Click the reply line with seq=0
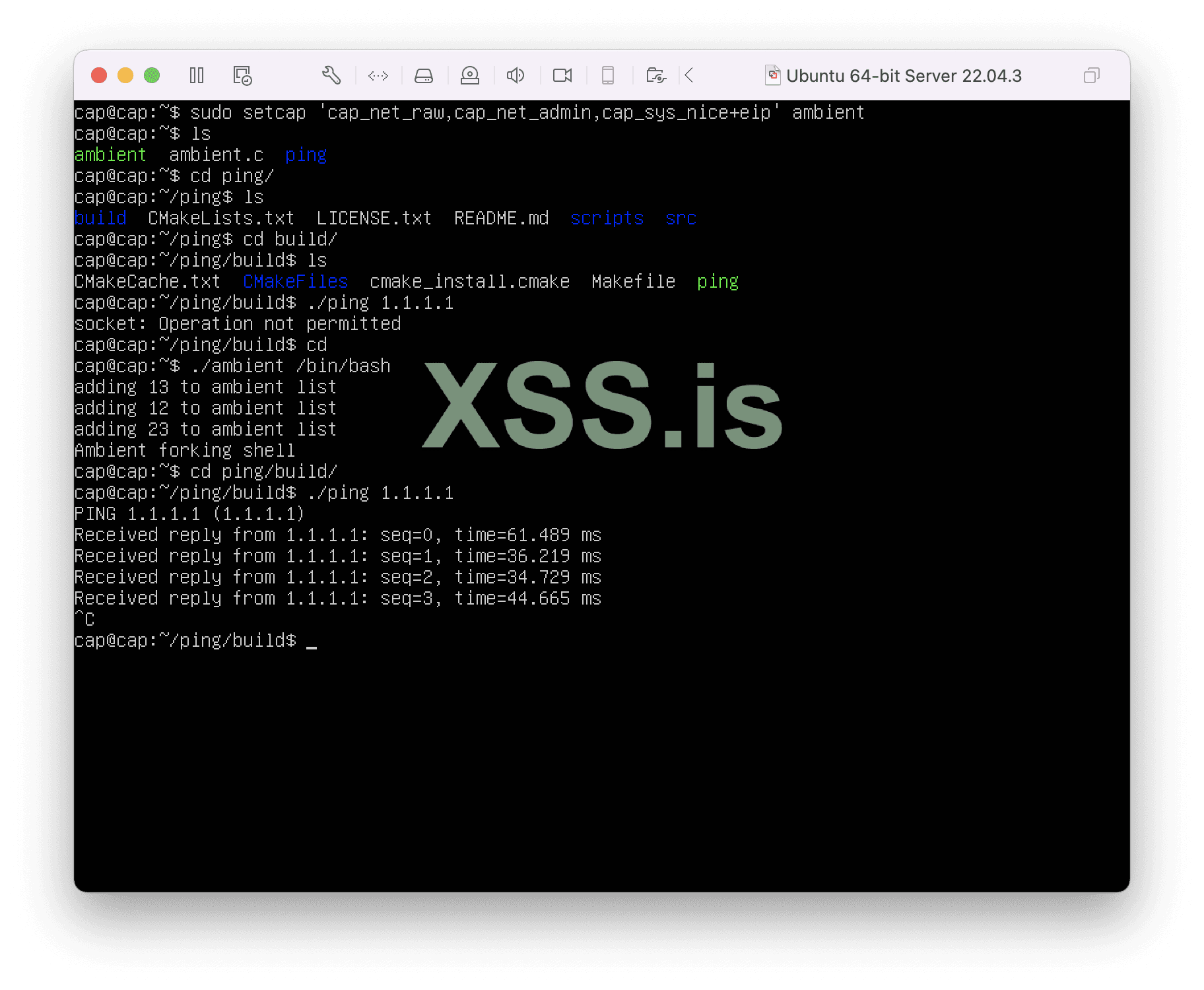Viewport: 1204px width, 990px height. (338, 535)
